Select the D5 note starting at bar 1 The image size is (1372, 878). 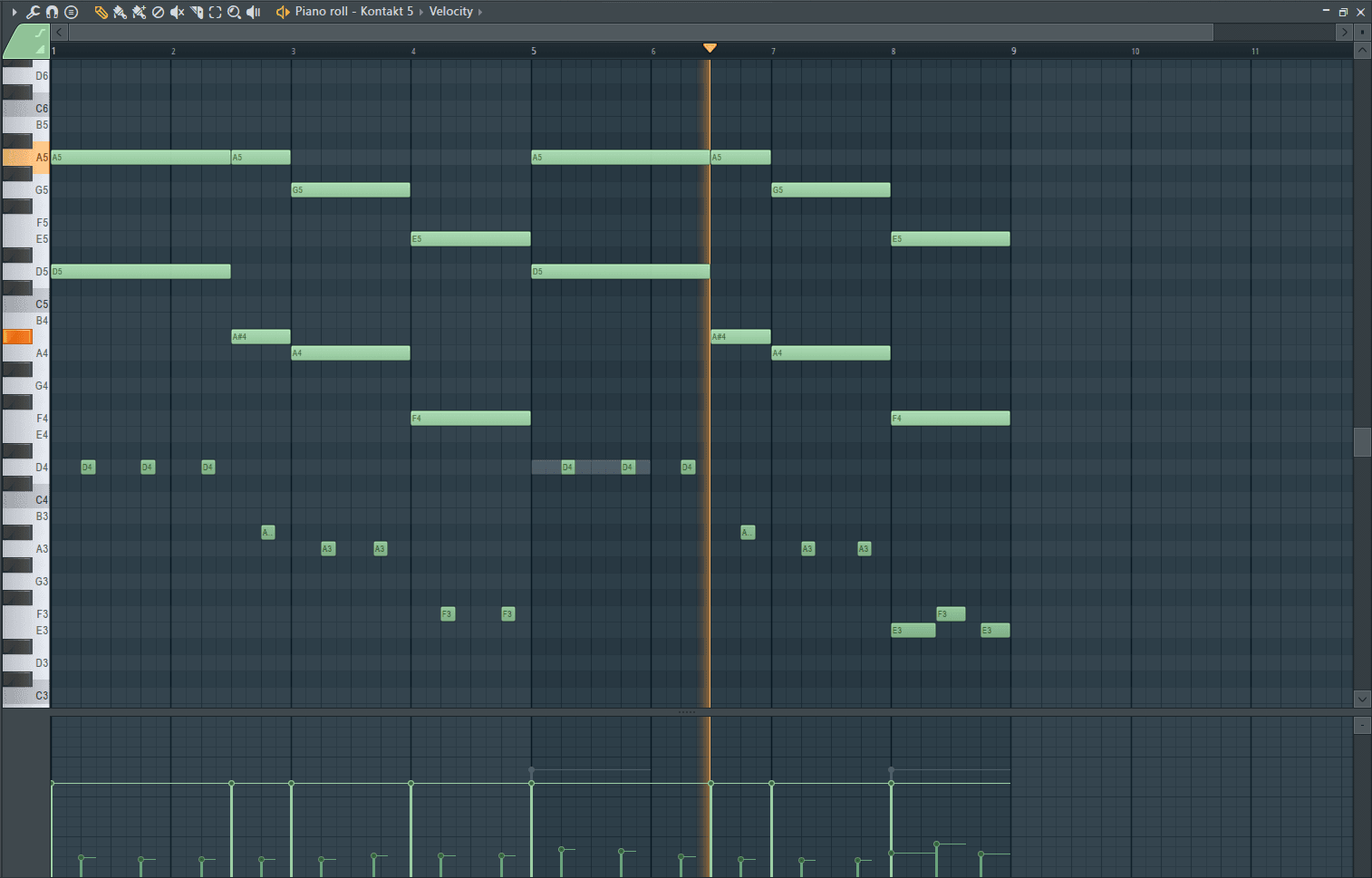point(140,272)
